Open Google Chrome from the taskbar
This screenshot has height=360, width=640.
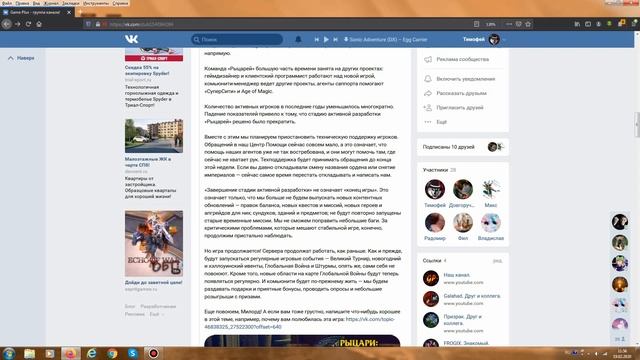[x=112, y=353]
